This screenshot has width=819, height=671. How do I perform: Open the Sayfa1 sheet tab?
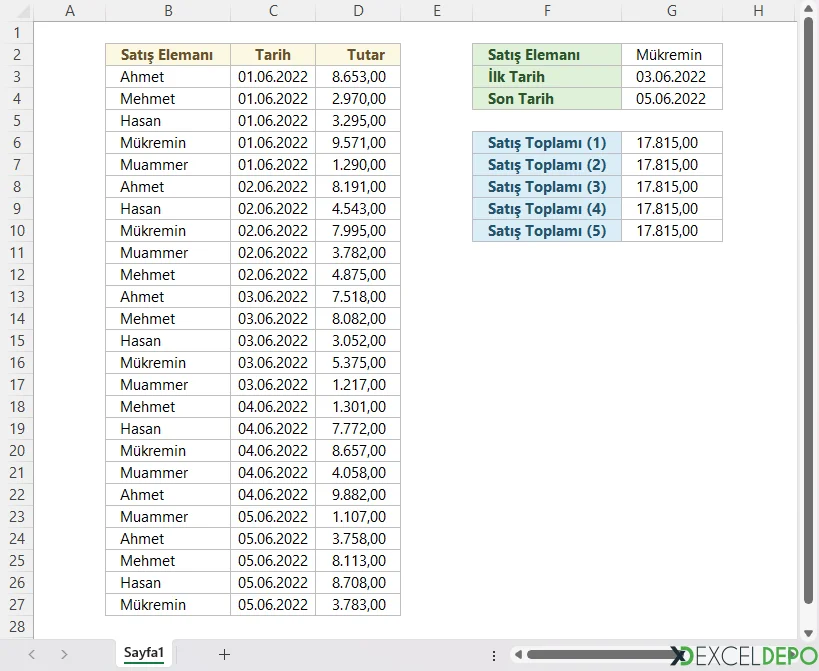coord(144,654)
